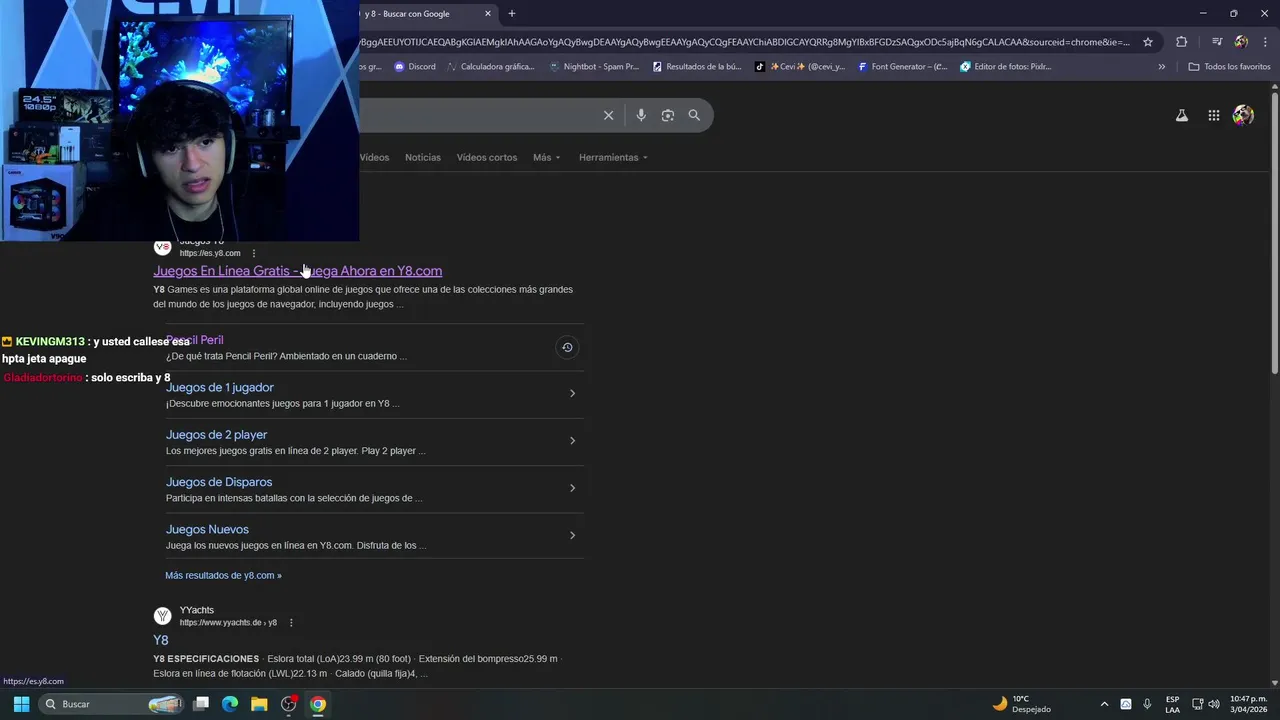This screenshot has height=720, width=1280.
Task: Open Chrome extensions puzzle icon
Action: (1182, 42)
